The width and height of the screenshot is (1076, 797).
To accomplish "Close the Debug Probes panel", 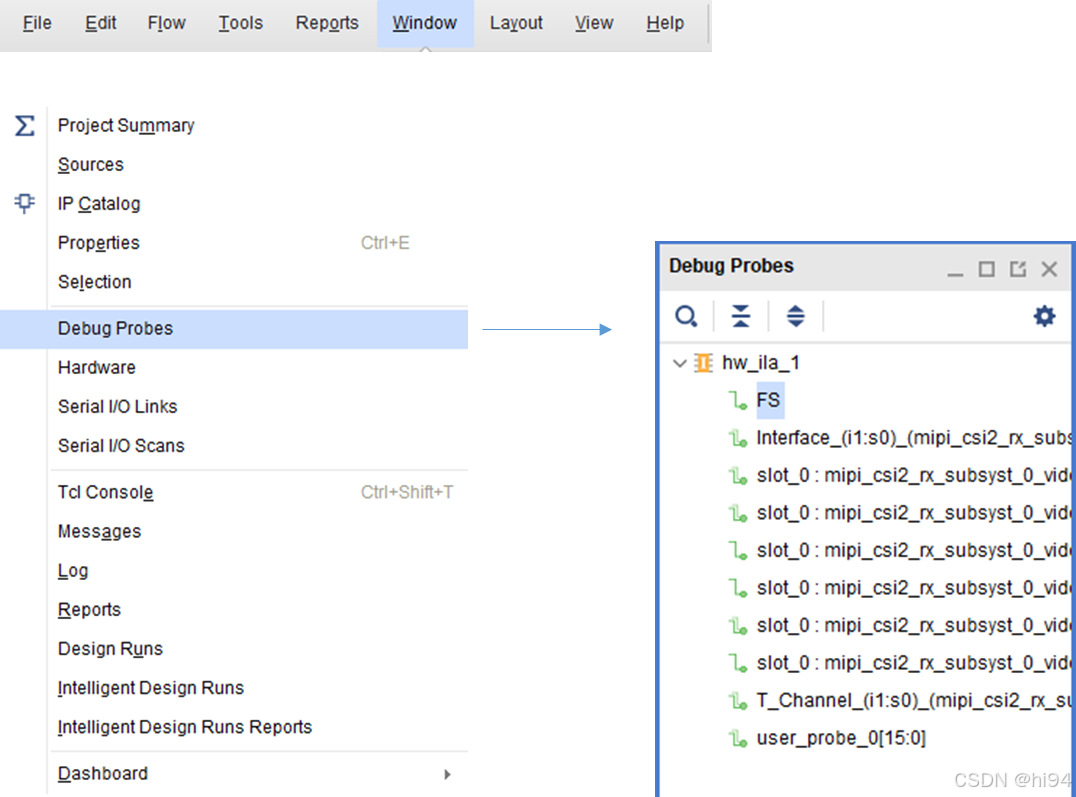I will [x=1049, y=269].
